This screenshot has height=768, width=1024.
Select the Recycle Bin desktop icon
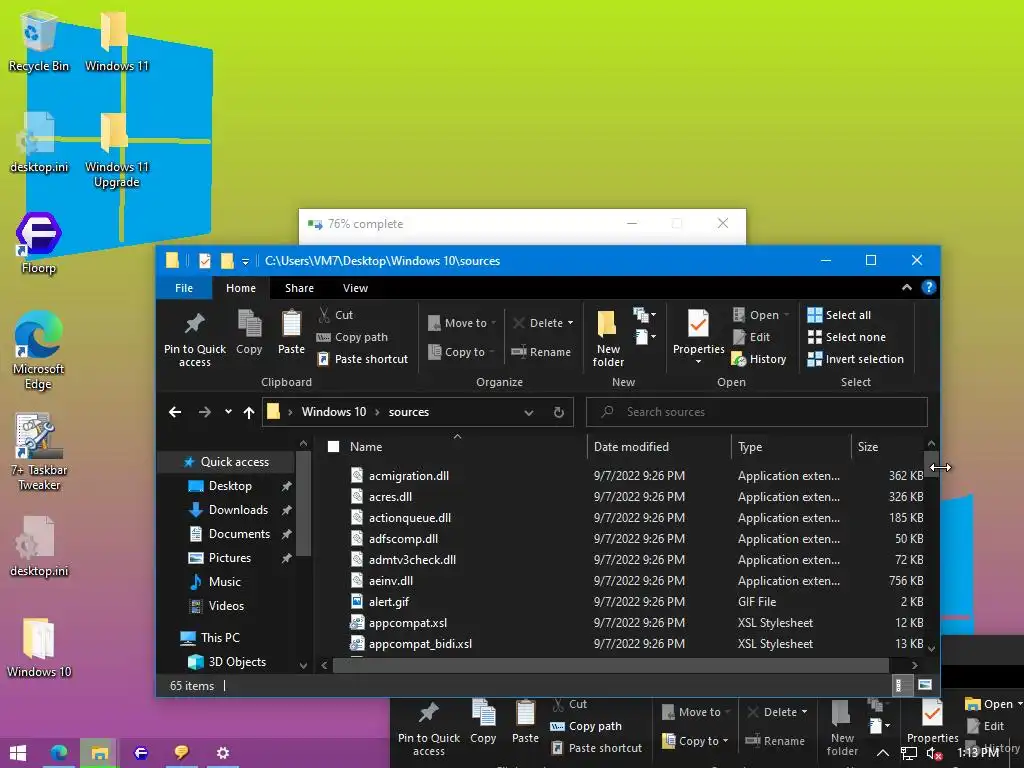(39, 42)
